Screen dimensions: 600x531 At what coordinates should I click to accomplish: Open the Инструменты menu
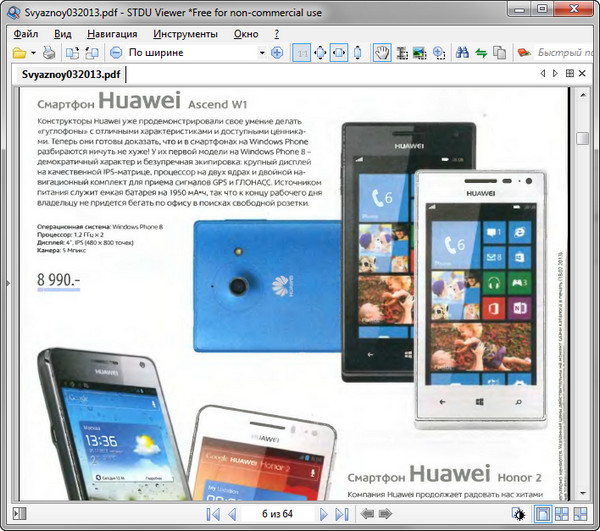[x=185, y=33]
